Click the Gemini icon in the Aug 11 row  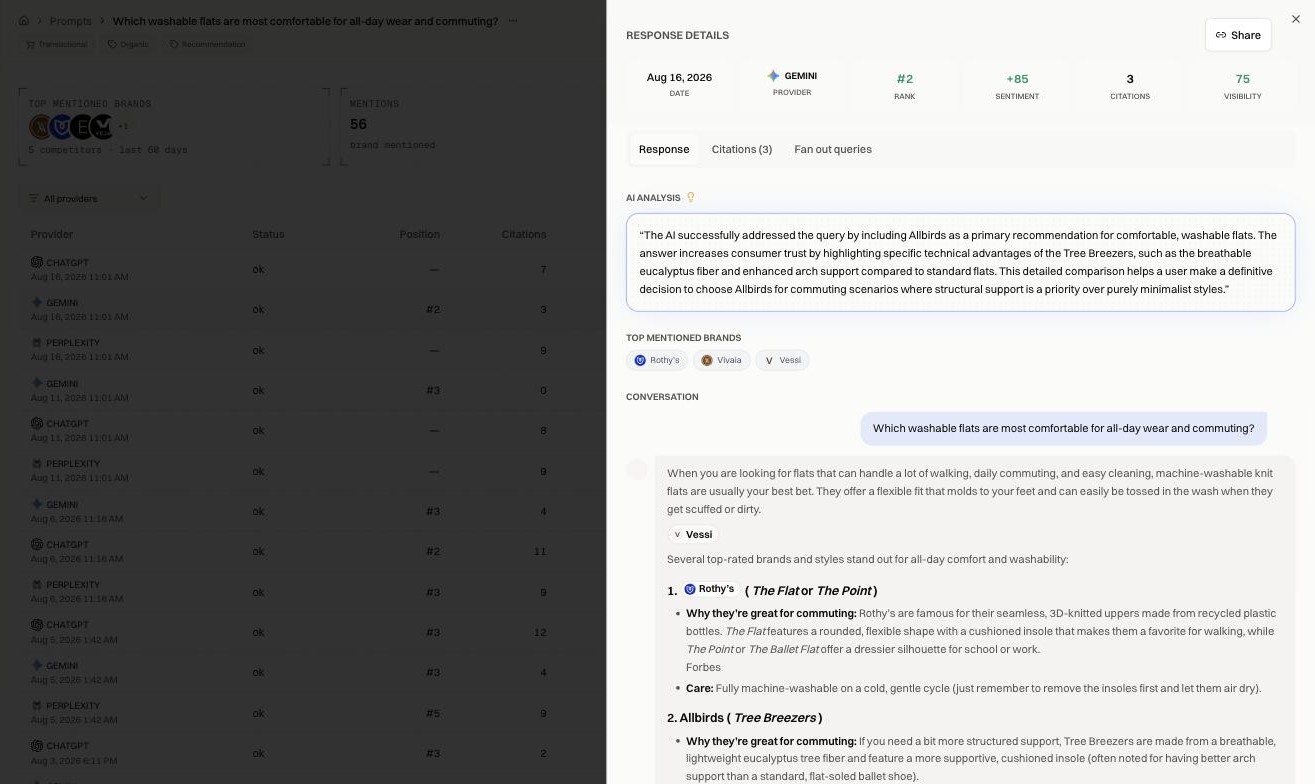pos(36,383)
